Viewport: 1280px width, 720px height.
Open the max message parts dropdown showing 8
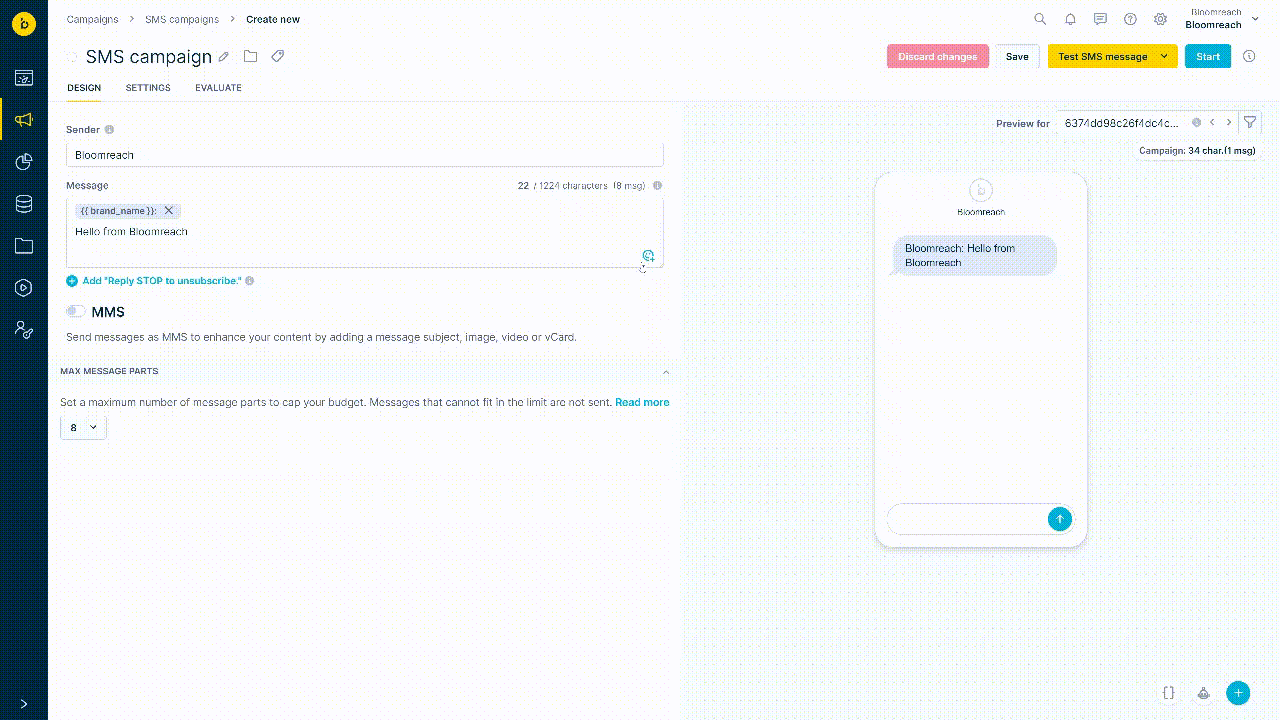coord(83,427)
